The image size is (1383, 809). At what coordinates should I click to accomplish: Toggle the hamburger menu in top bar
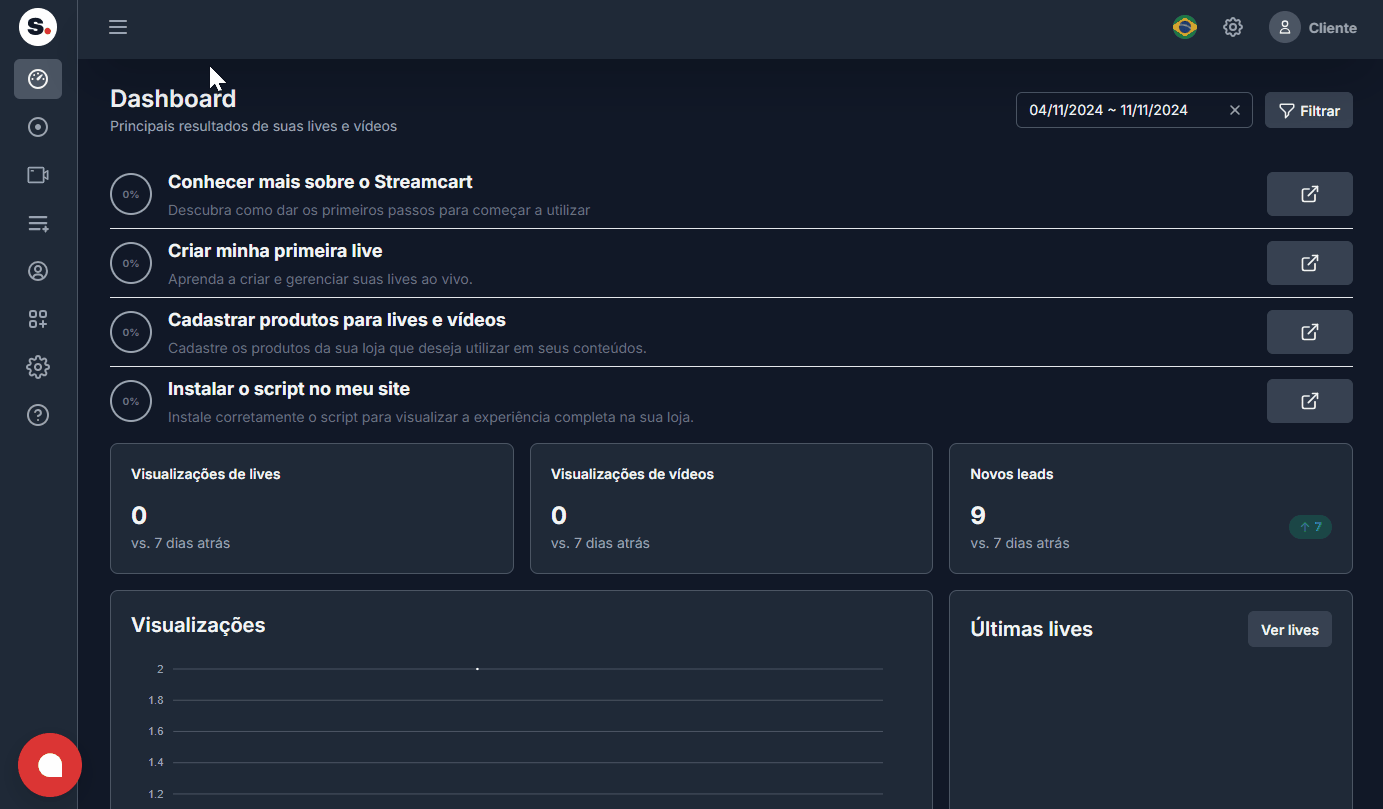point(118,27)
